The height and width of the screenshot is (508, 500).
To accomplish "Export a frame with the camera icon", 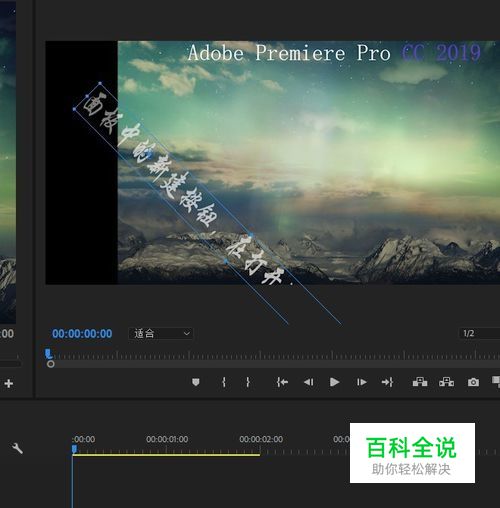I will [473, 382].
